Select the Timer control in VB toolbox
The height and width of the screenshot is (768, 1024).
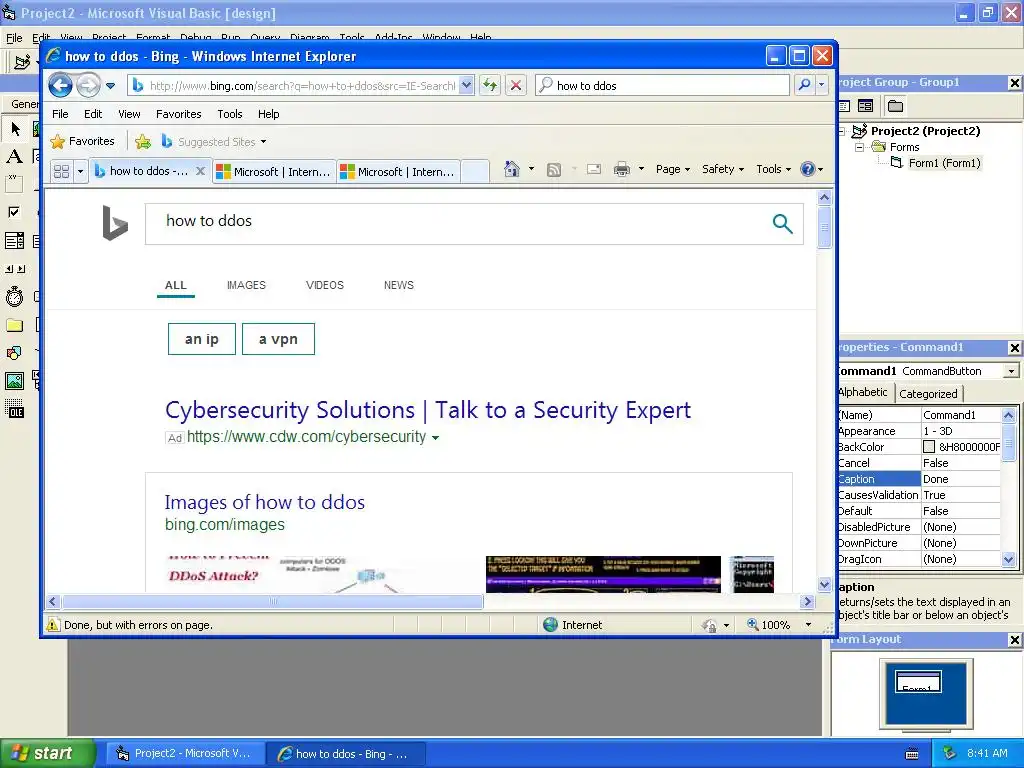click(15, 297)
